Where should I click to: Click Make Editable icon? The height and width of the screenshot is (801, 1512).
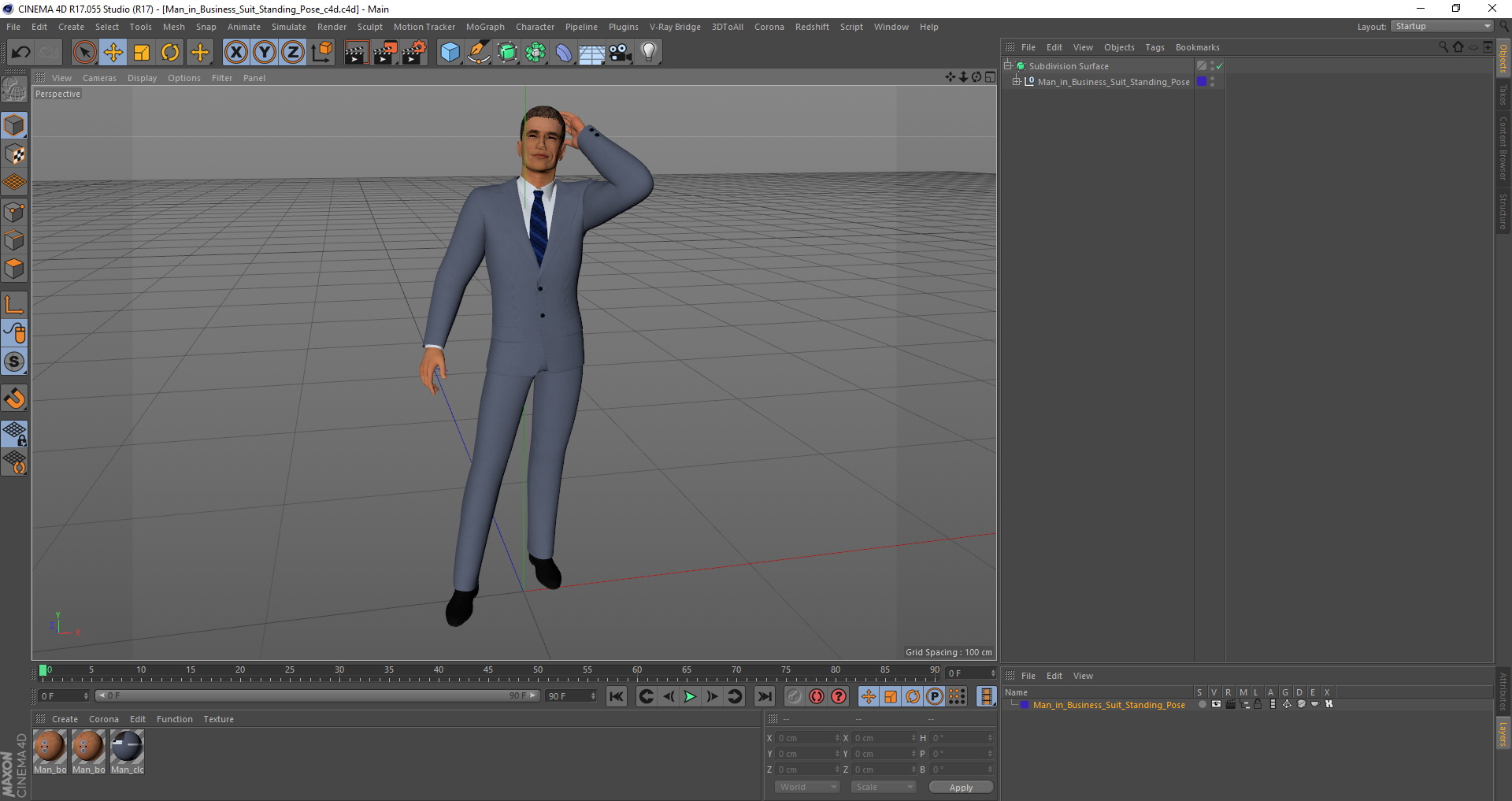pyautogui.click(x=14, y=89)
